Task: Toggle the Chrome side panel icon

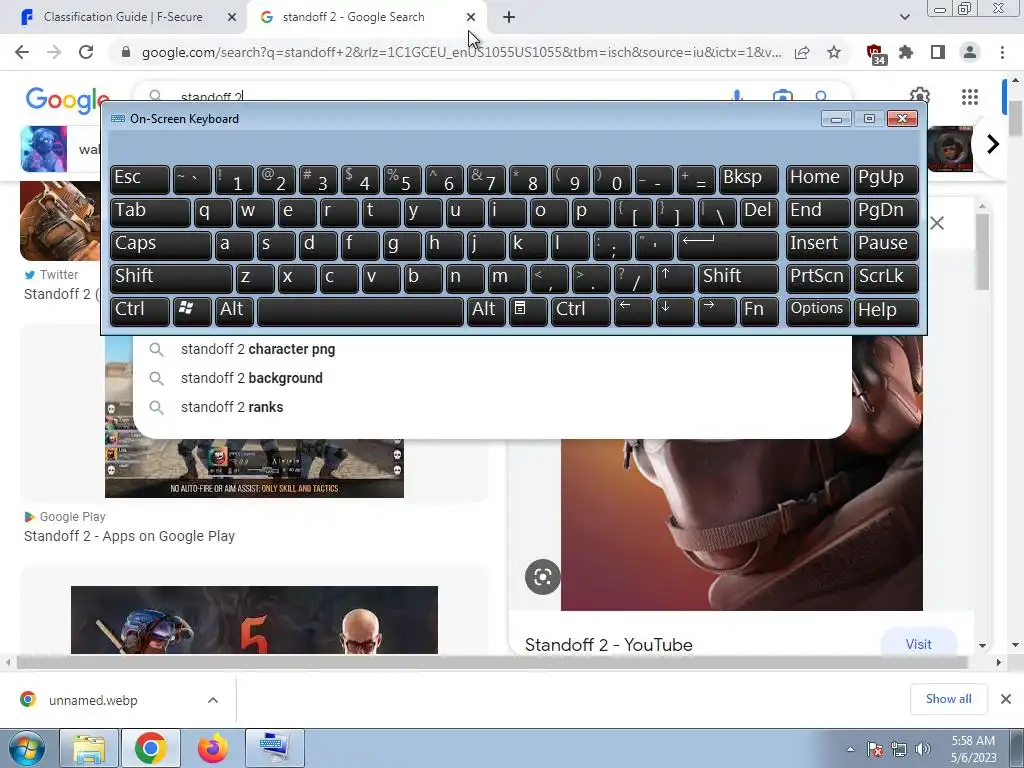Action: pyautogui.click(x=938, y=52)
